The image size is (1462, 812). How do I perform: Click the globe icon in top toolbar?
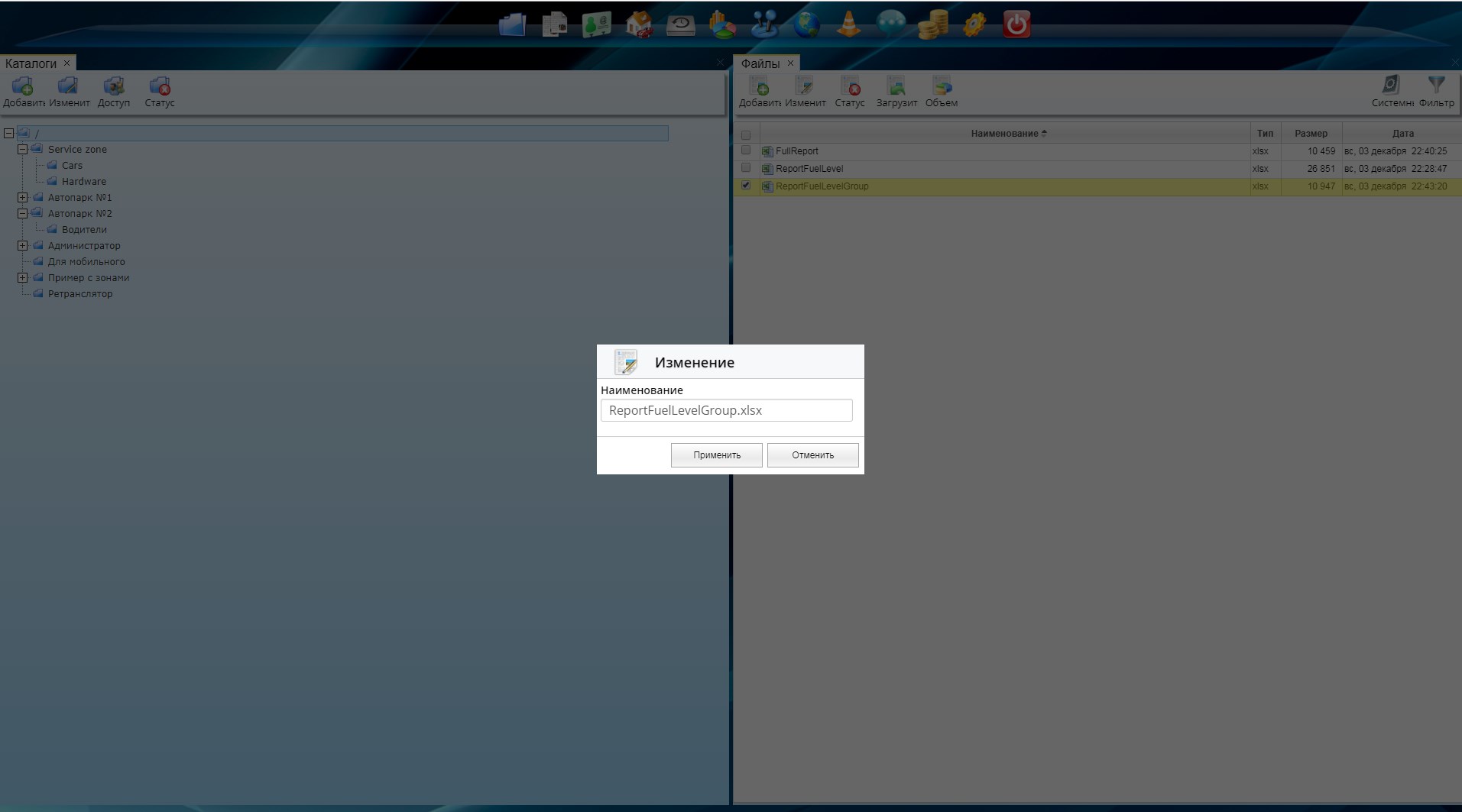pos(806,24)
